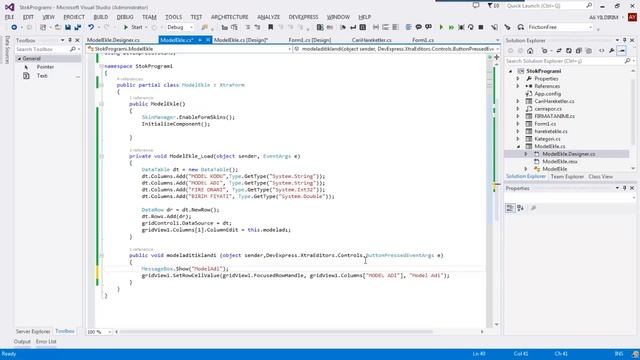Click the green Run play icon
The width and height of the screenshot is (640, 360).
point(441,27)
